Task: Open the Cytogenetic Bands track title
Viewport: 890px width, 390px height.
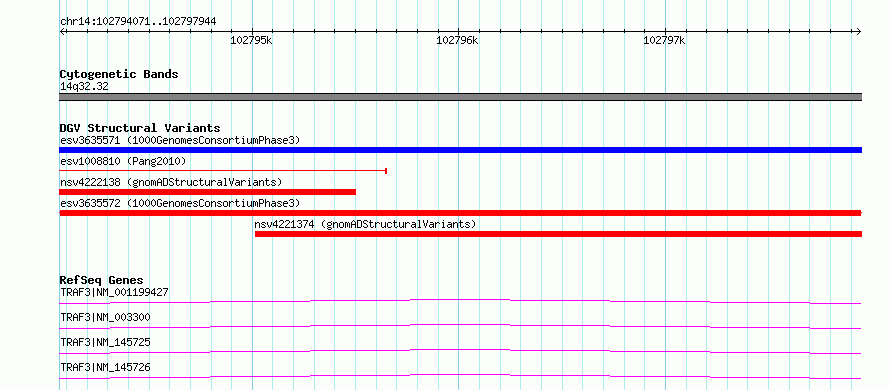Action: 119,74
